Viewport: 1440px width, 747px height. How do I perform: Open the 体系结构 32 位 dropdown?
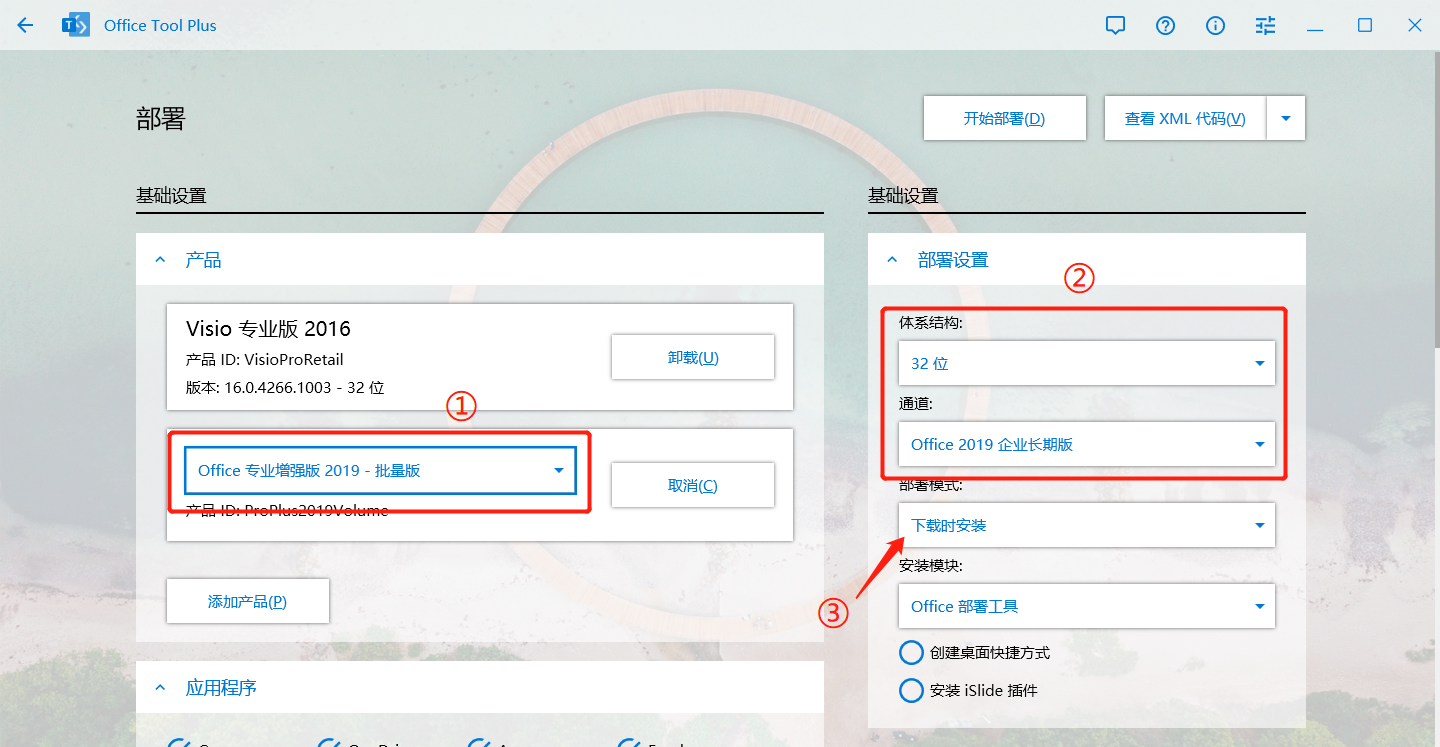pyautogui.click(x=1086, y=363)
